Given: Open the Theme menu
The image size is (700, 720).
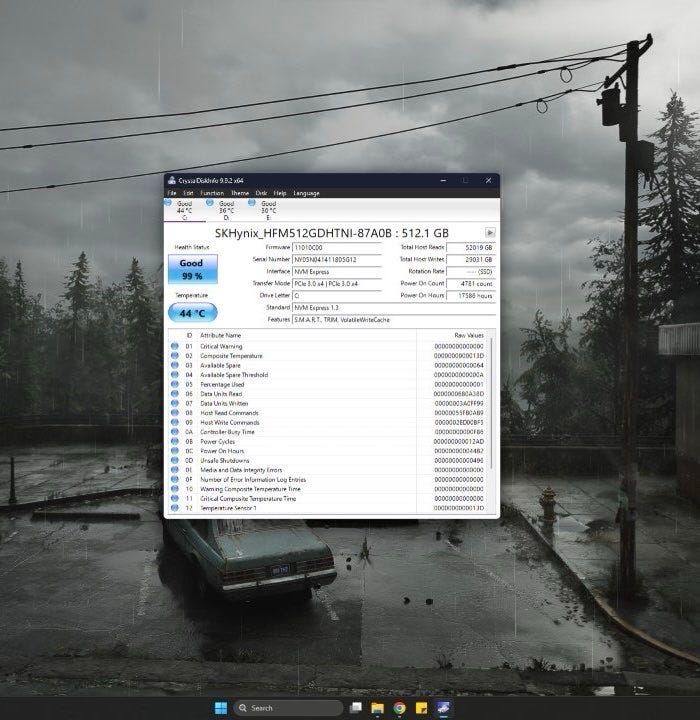Looking at the screenshot, I should 240,193.
